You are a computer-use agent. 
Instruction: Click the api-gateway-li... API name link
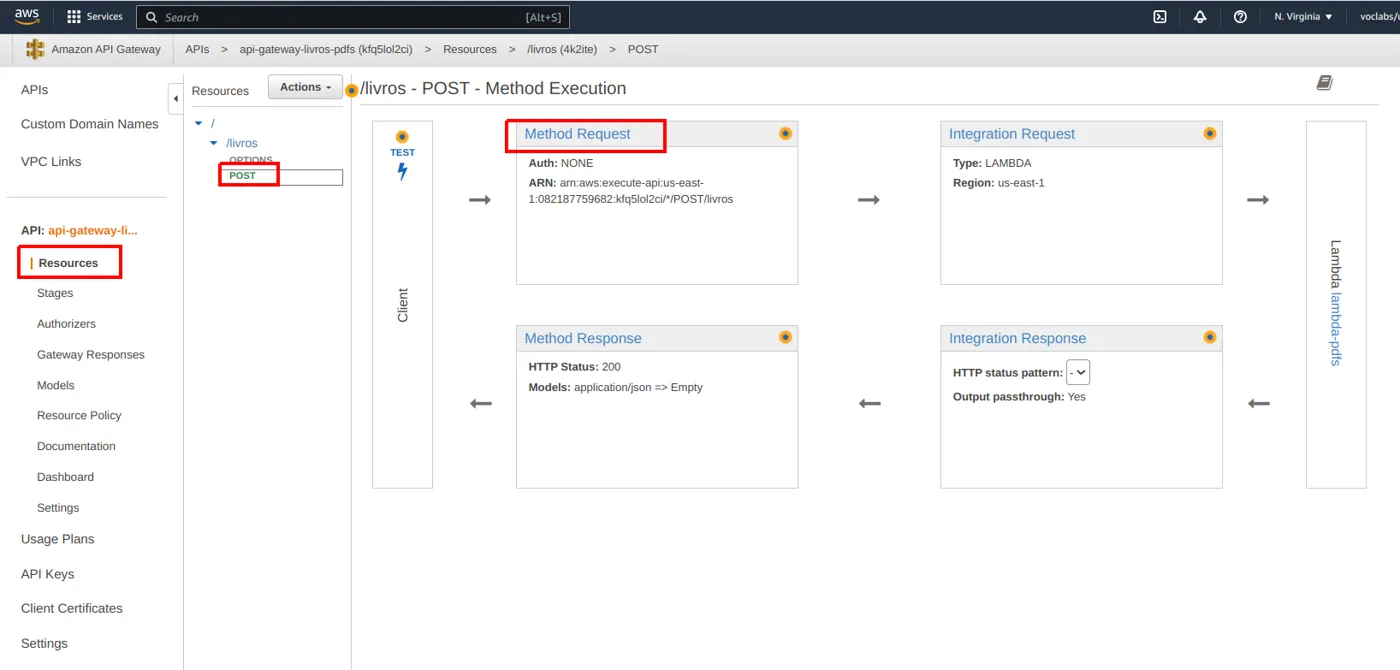pyautogui.click(x=93, y=230)
